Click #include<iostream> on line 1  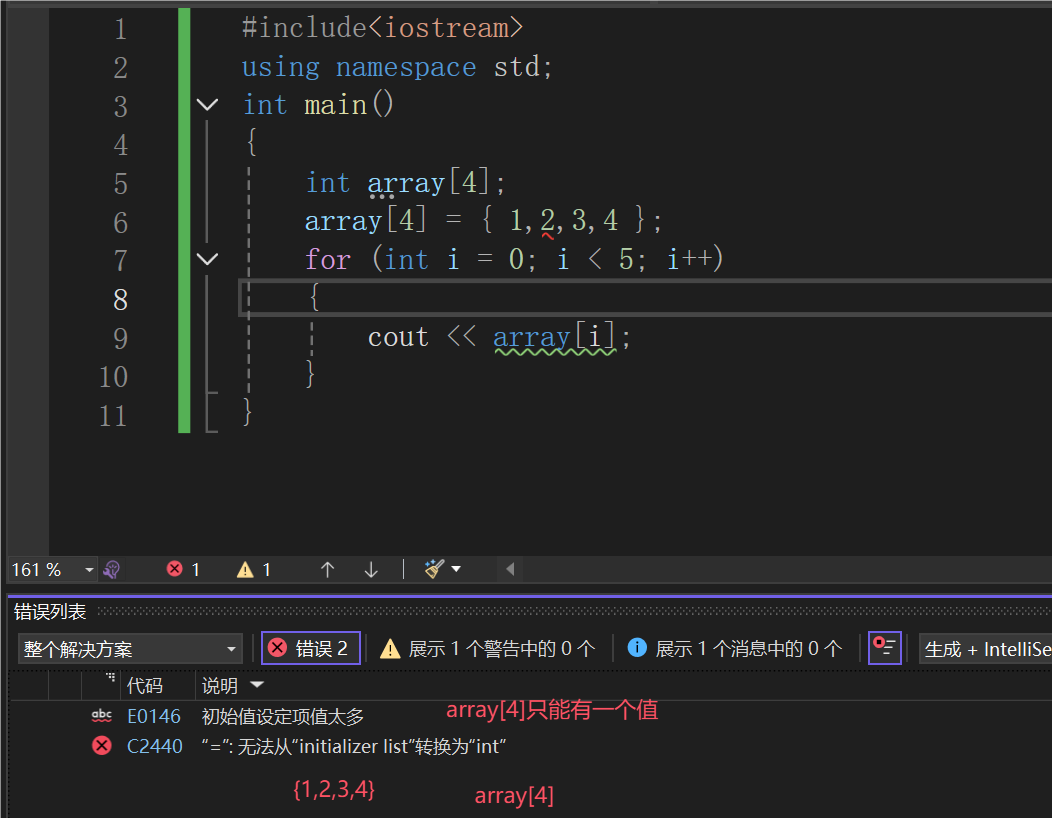[382, 28]
